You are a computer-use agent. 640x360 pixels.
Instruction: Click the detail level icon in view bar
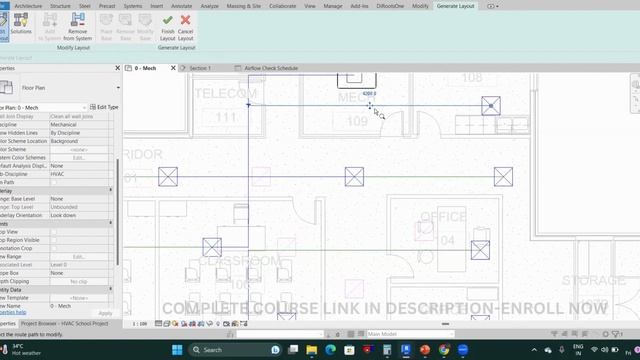[158, 324]
